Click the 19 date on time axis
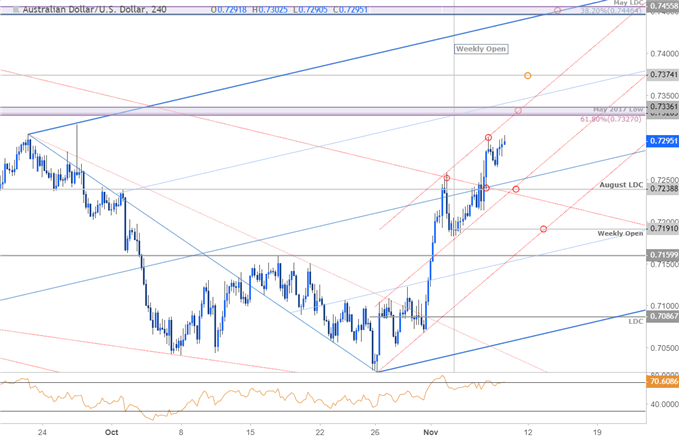 point(597,432)
